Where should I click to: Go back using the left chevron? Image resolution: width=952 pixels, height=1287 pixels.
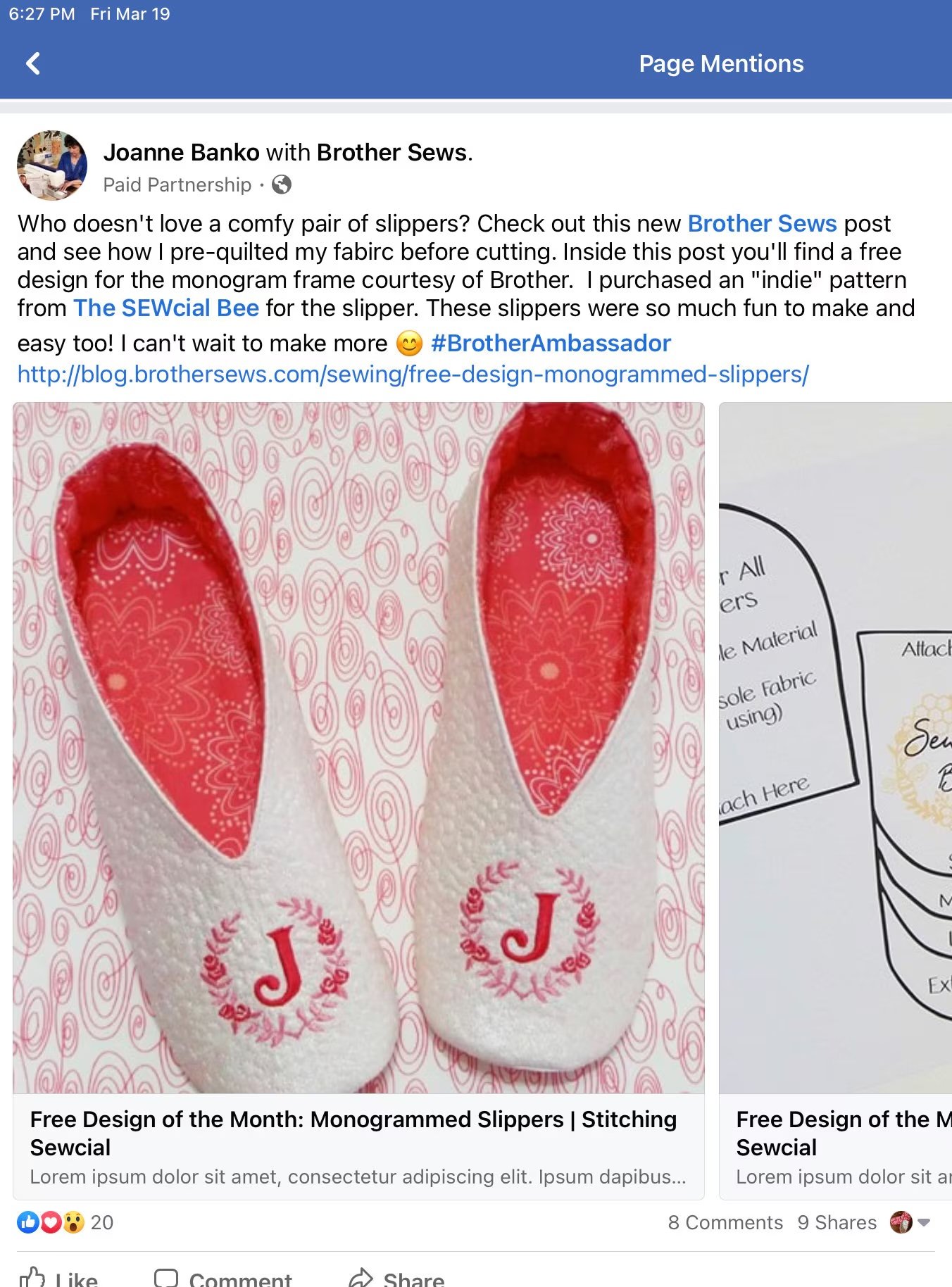33,63
